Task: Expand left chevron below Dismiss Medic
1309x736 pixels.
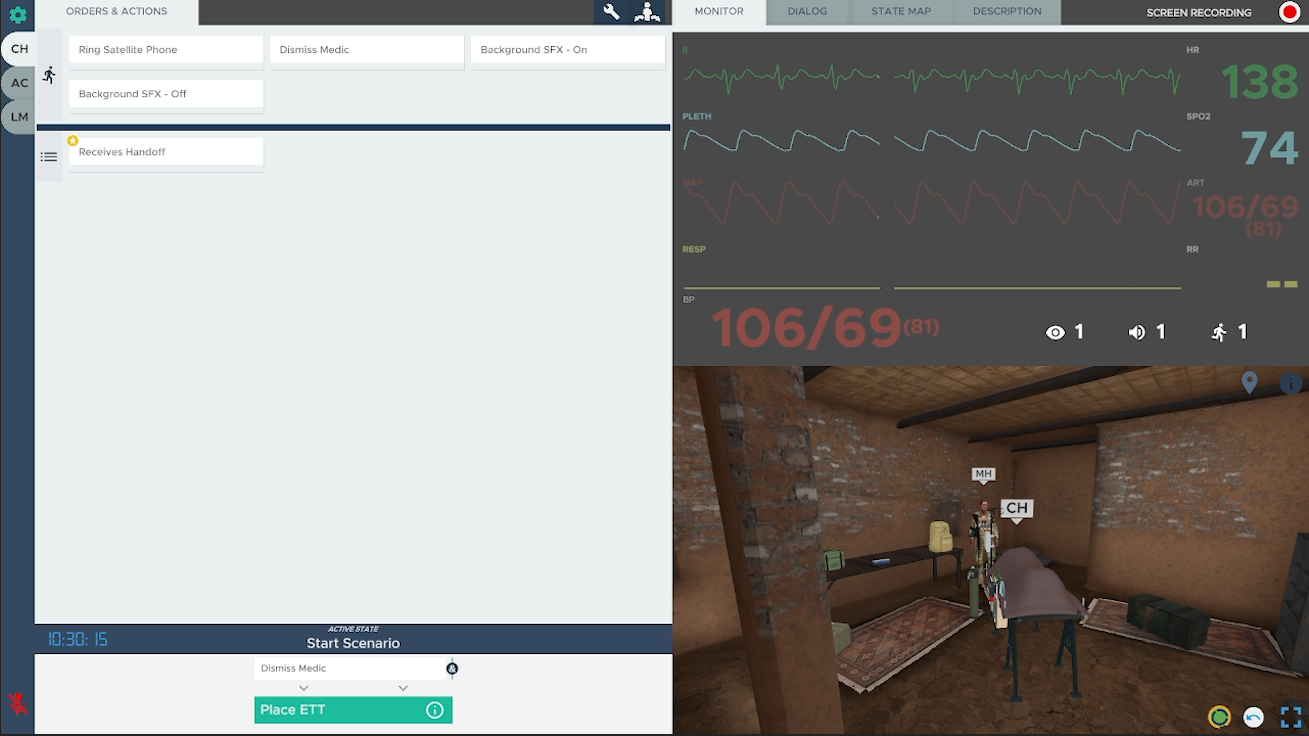Action: (304, 688)
